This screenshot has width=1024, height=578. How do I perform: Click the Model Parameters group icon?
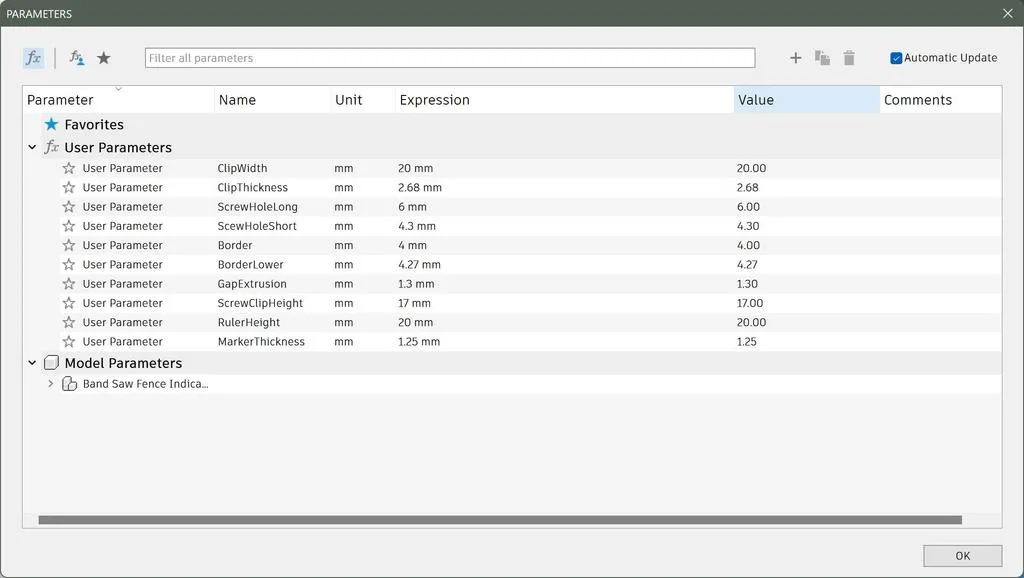coord(52,363)
